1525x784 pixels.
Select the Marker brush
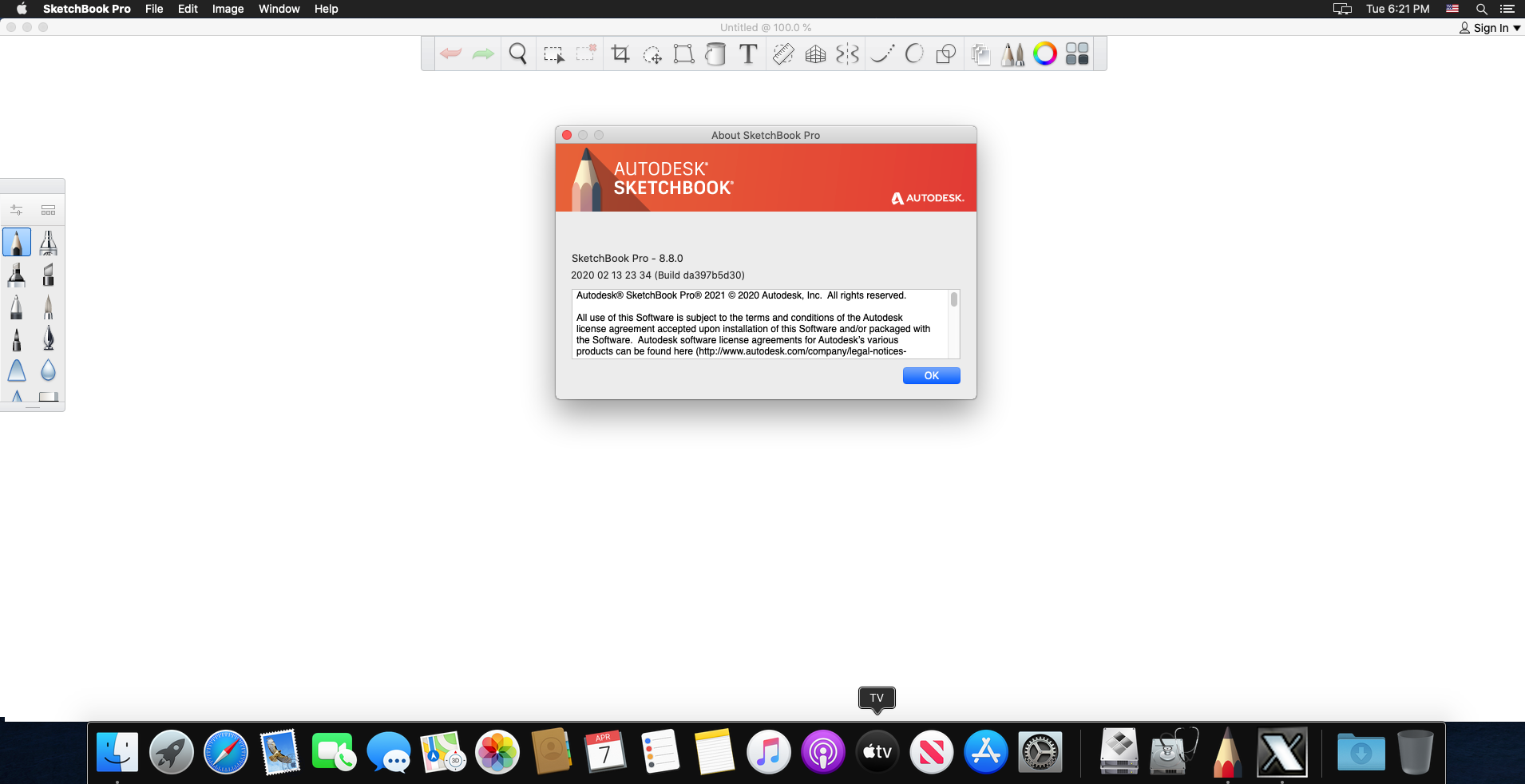click(x=17, y=275)
